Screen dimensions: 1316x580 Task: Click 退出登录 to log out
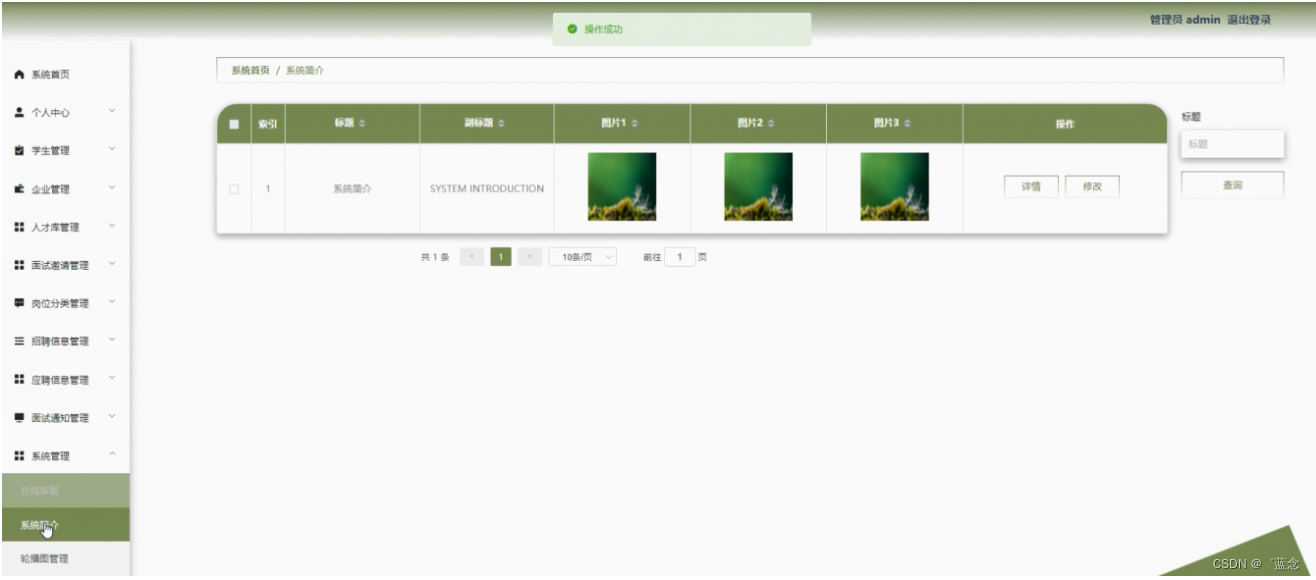1249,20
